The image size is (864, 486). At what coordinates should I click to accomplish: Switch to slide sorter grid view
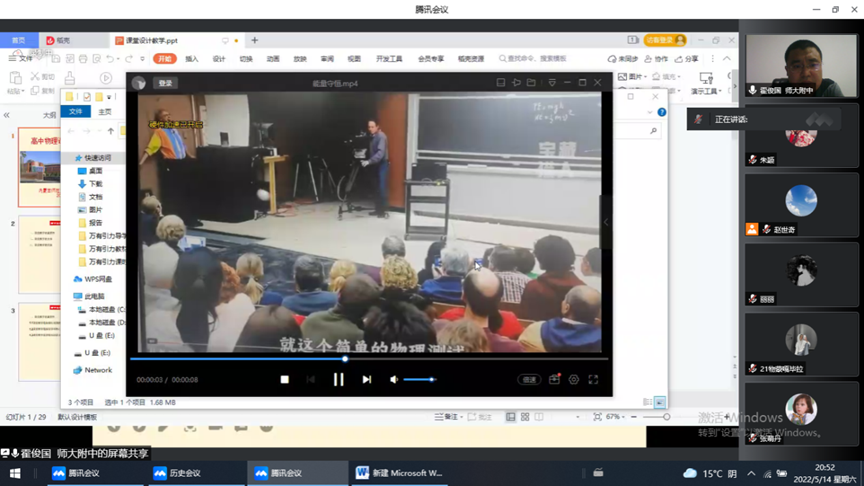coord(525,417)
